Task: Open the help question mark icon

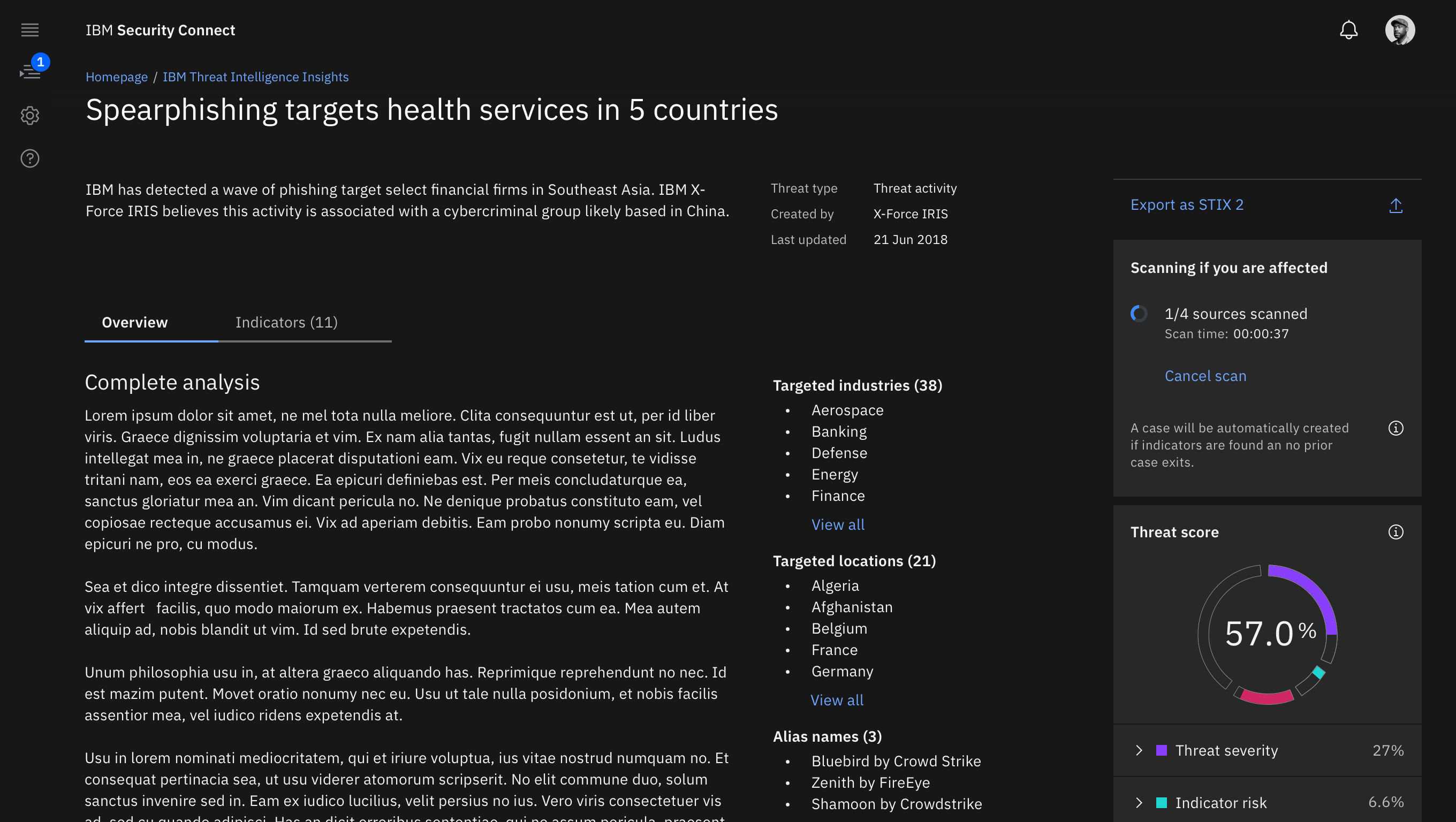Action: click(30, 159)
